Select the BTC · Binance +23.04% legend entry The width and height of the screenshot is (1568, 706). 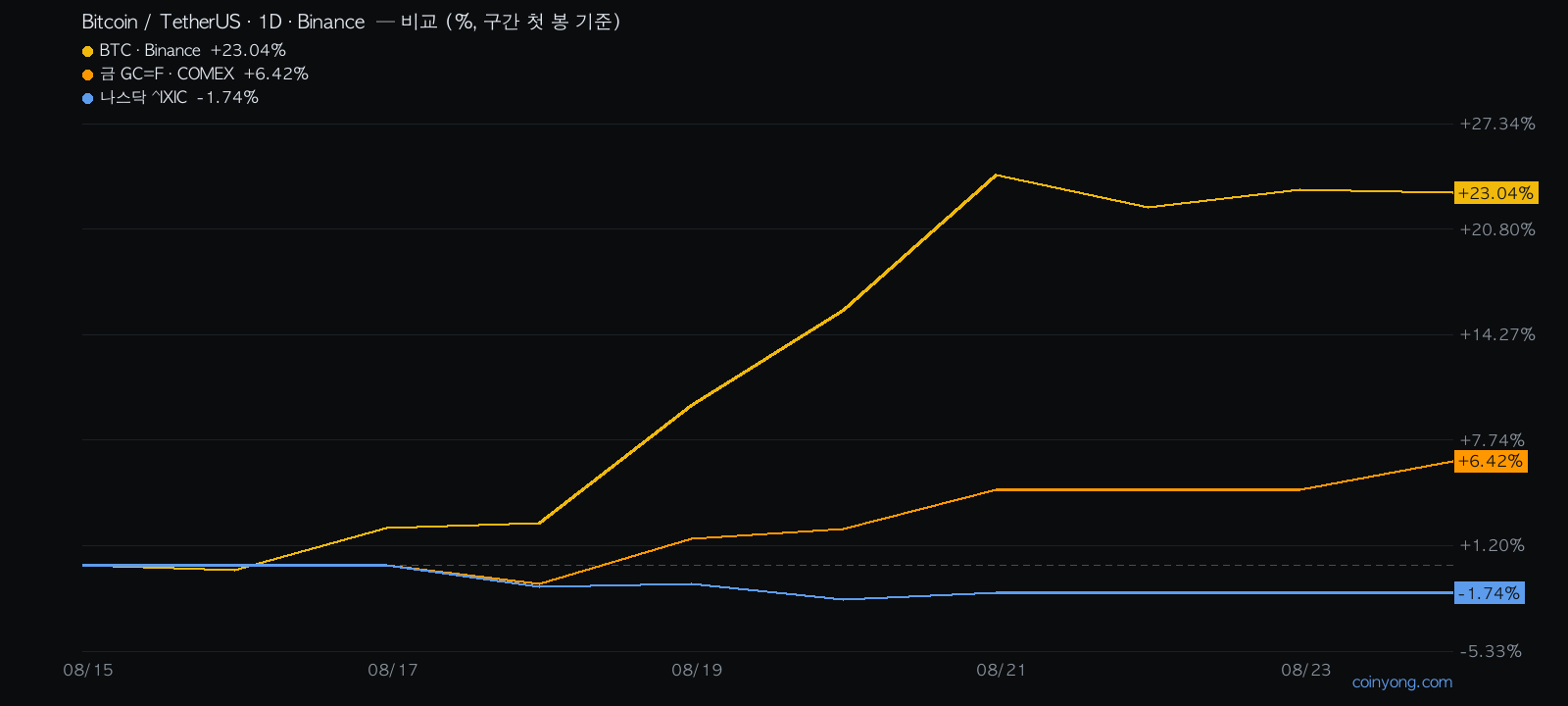pyautogui.click(x=184, y=50)
